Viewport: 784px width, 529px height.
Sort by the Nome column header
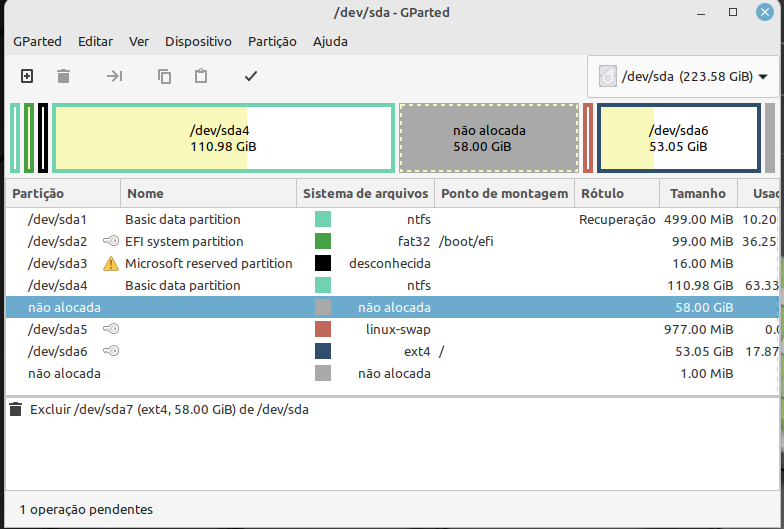pyautogui.click(x=208, y=194)
